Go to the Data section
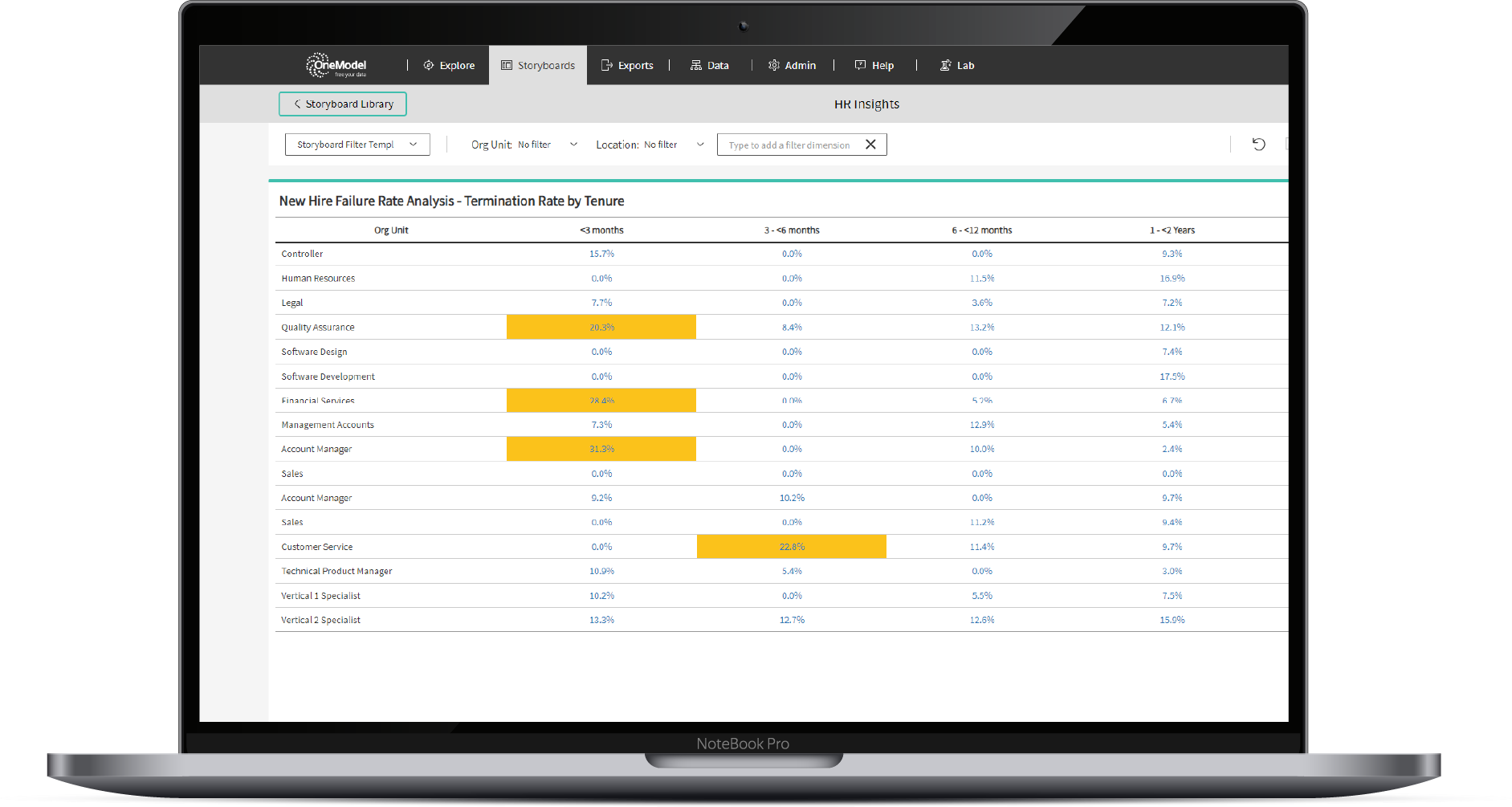 [x=710, y=65]
